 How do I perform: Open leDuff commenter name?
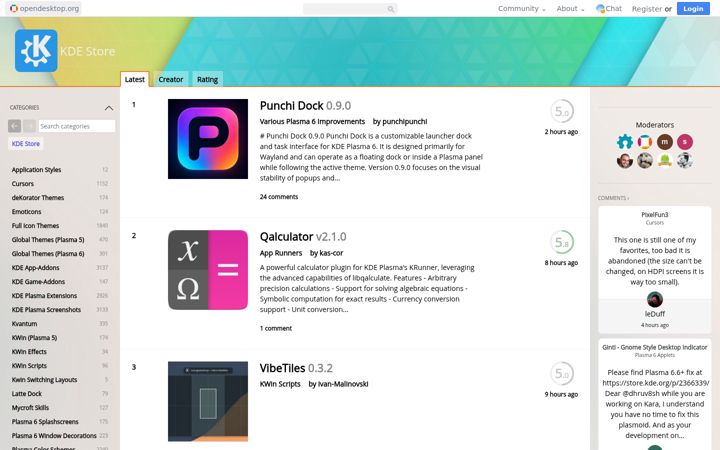click(x=655, y=314)
